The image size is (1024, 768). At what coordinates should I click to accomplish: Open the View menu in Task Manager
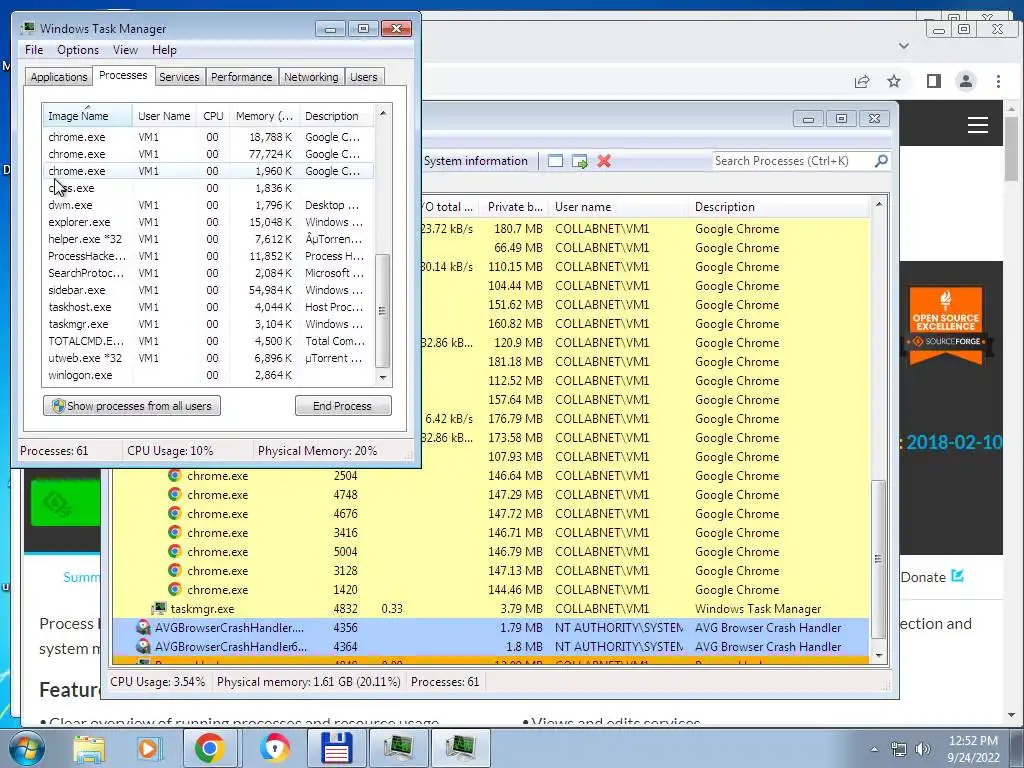pyautogui.click(x=125, y=50)
